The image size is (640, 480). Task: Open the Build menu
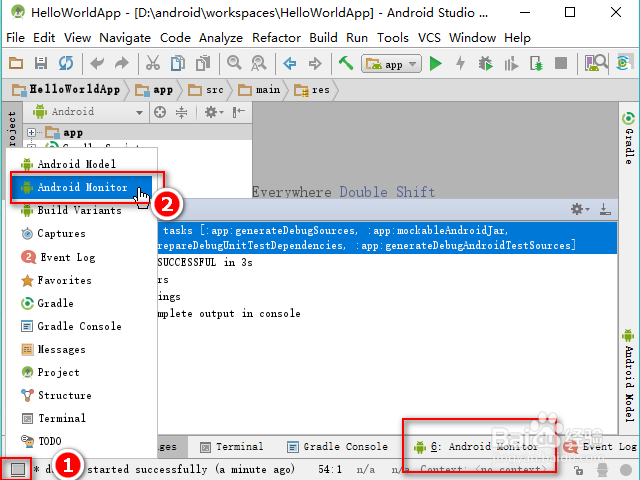pyautogui.click(x=323, y=38)
